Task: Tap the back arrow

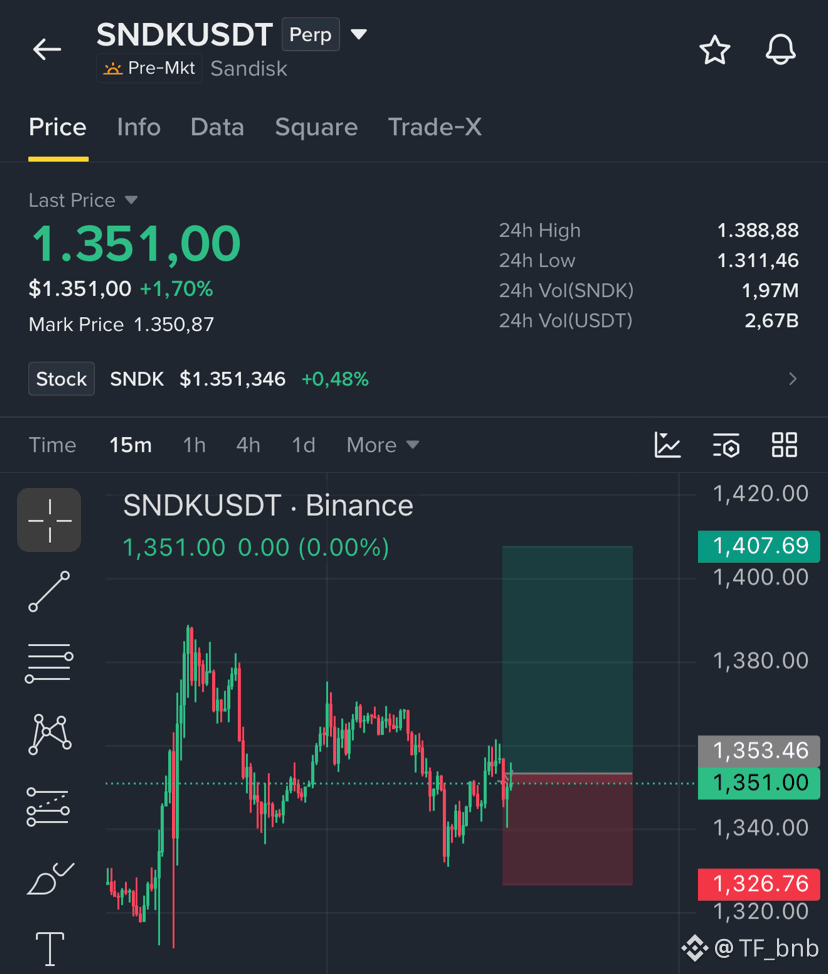Action: point(47,49)
